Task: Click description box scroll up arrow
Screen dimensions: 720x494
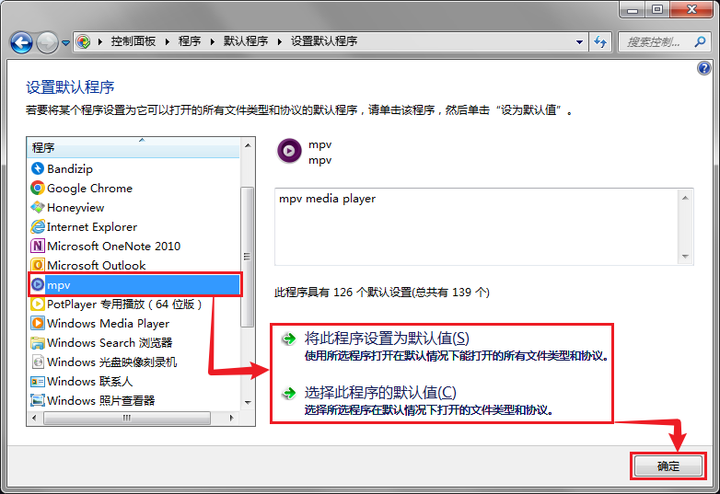Action: [686, 197]
